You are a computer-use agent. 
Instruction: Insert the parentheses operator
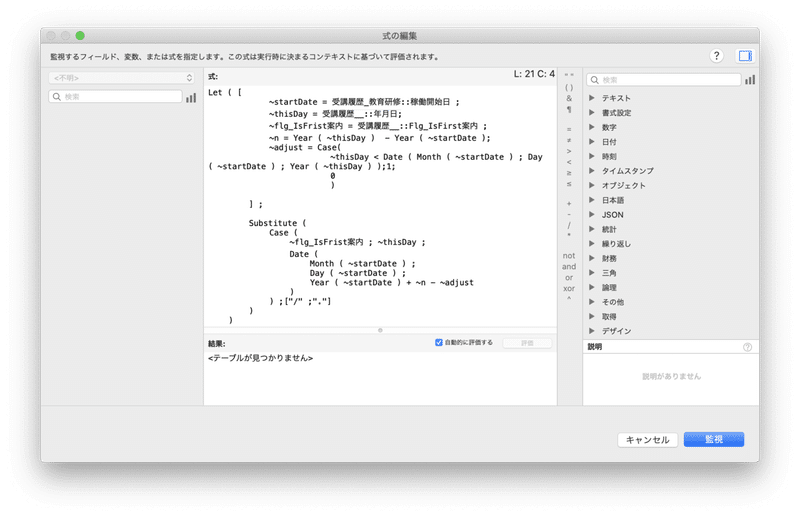(569, 87)
